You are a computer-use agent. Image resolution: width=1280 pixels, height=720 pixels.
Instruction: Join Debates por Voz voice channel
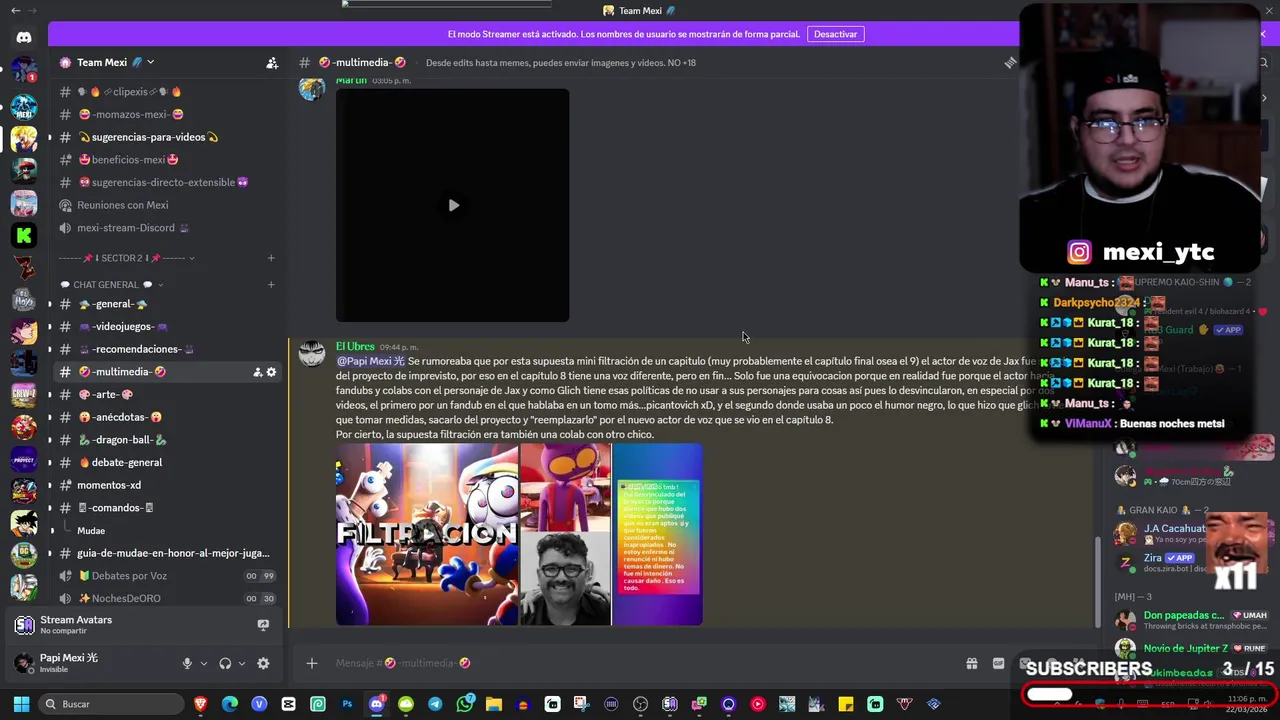tap(168, 576)
